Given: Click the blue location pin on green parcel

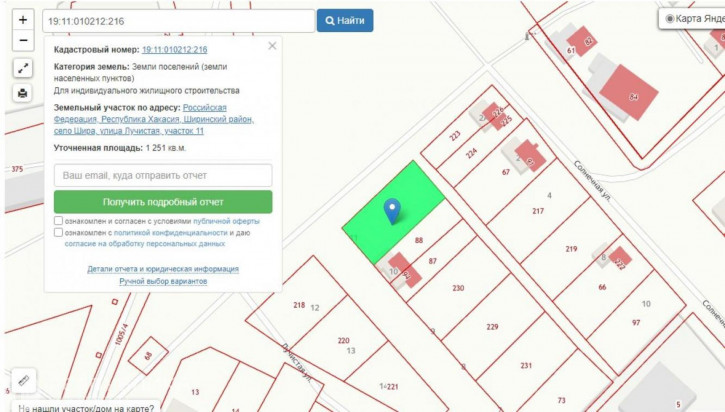Looking at the screenshot, I should (393, 210).
